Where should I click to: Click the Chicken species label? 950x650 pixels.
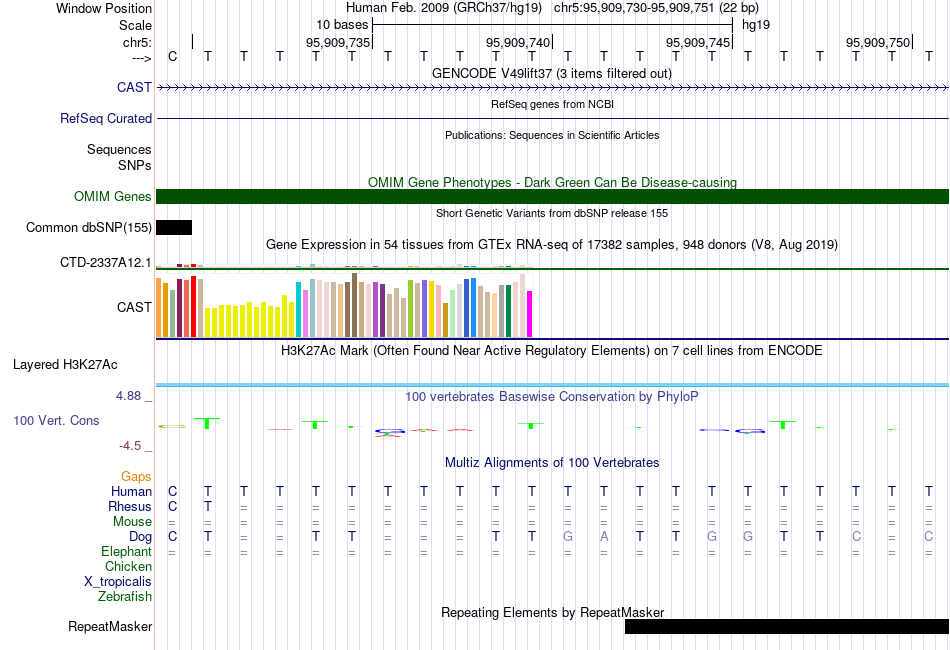[x=128, y=566]
